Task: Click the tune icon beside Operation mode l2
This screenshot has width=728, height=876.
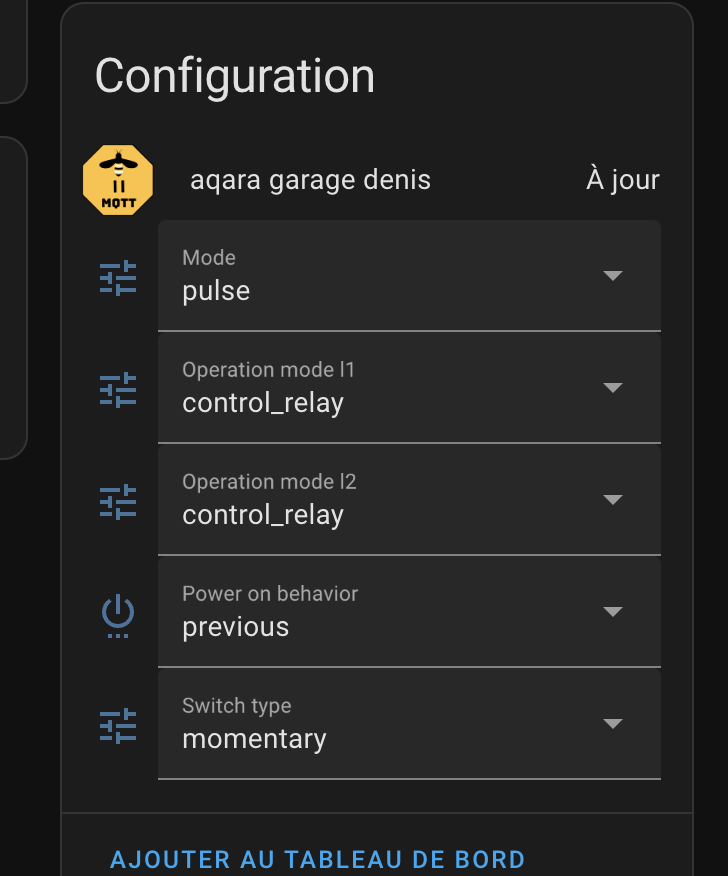Action: (118, 502)
